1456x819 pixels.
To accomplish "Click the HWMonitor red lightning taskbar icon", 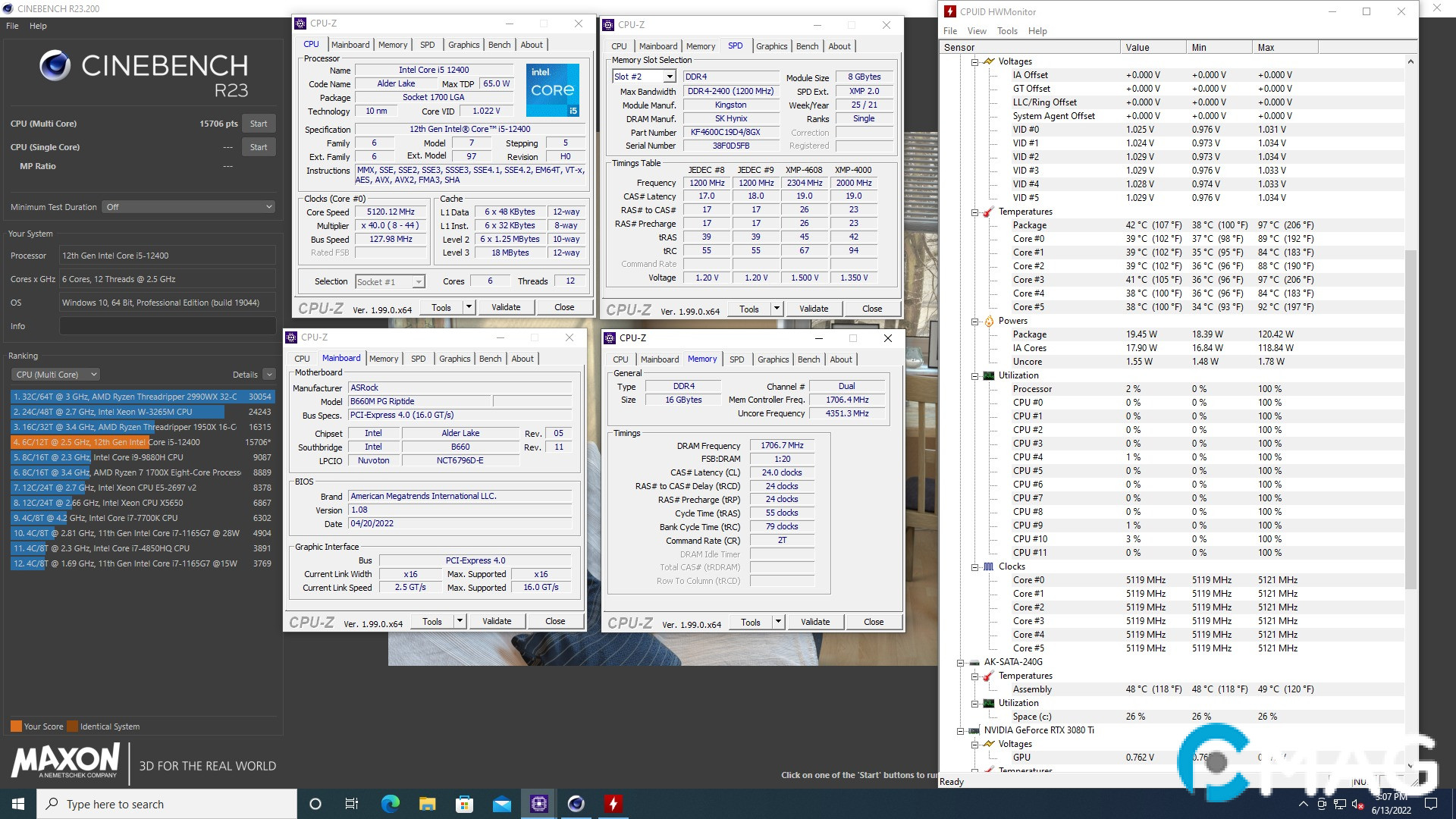I will point(613,804).
